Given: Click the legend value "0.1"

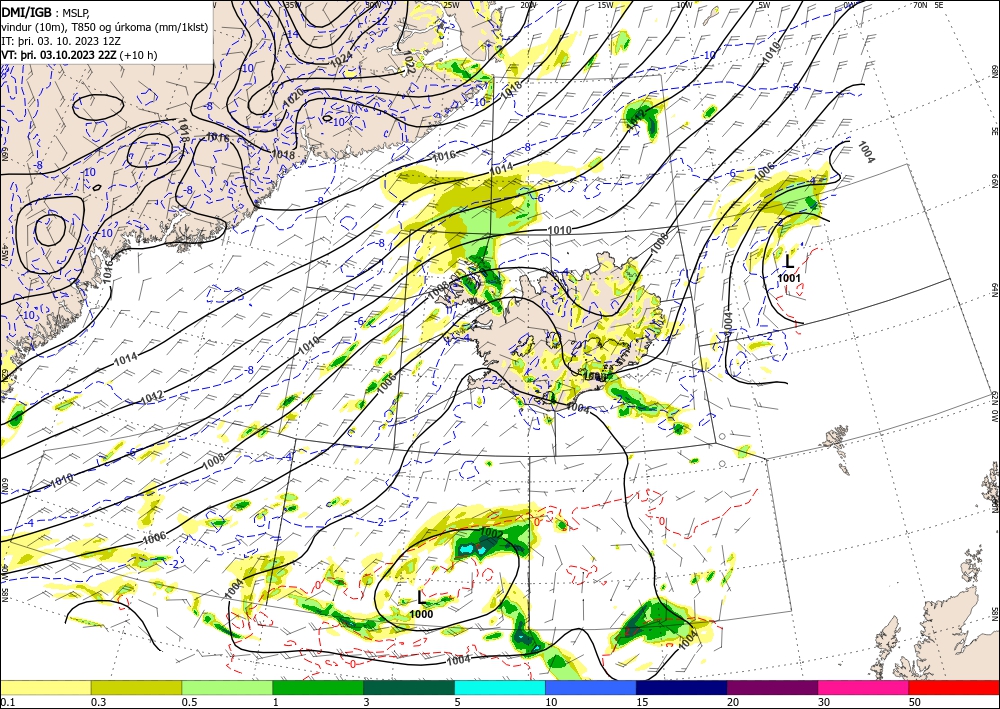Looking at the screenshot, I should (8, 702).
